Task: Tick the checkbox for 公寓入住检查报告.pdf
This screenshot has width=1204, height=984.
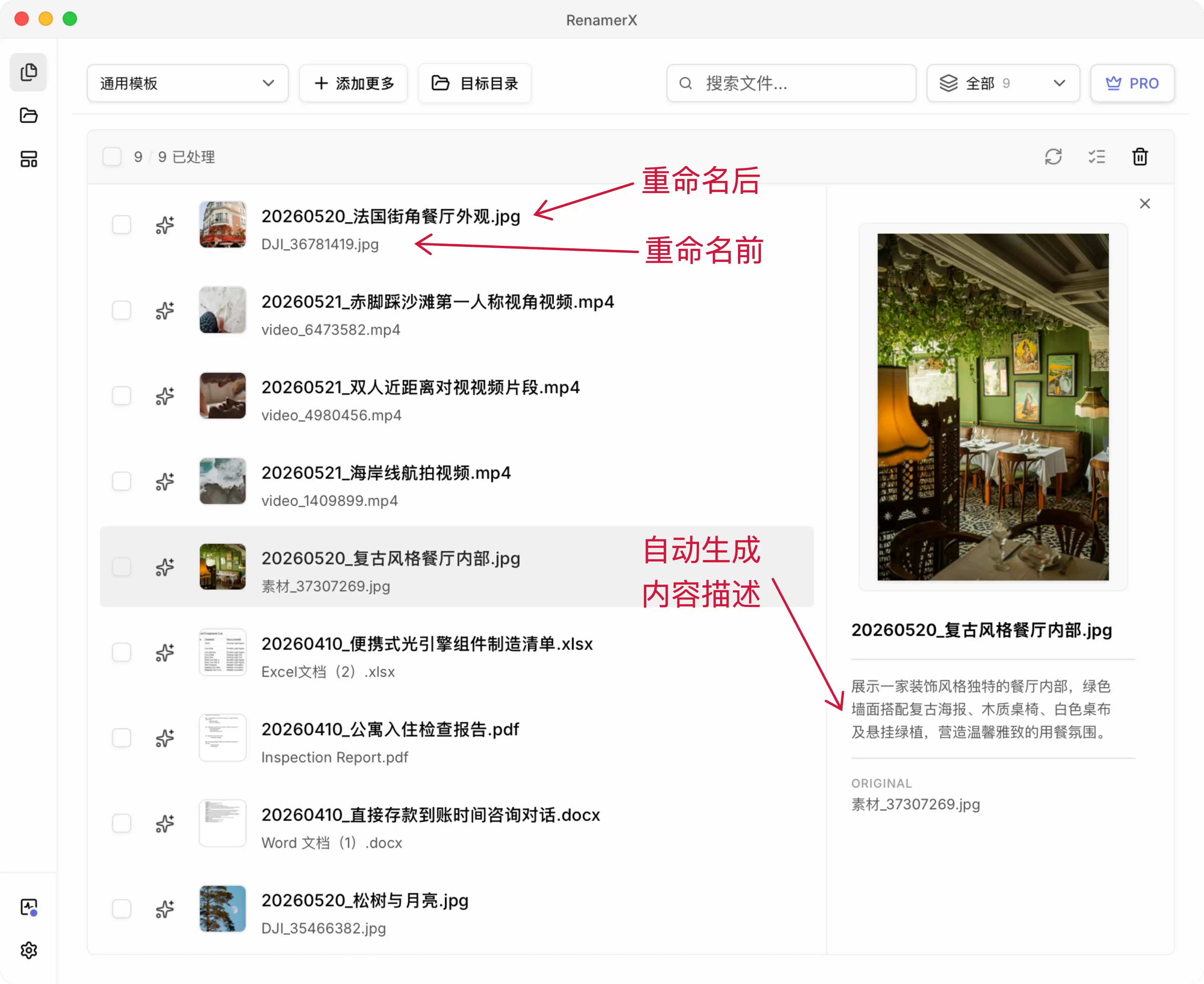Action: click(121, 738)
